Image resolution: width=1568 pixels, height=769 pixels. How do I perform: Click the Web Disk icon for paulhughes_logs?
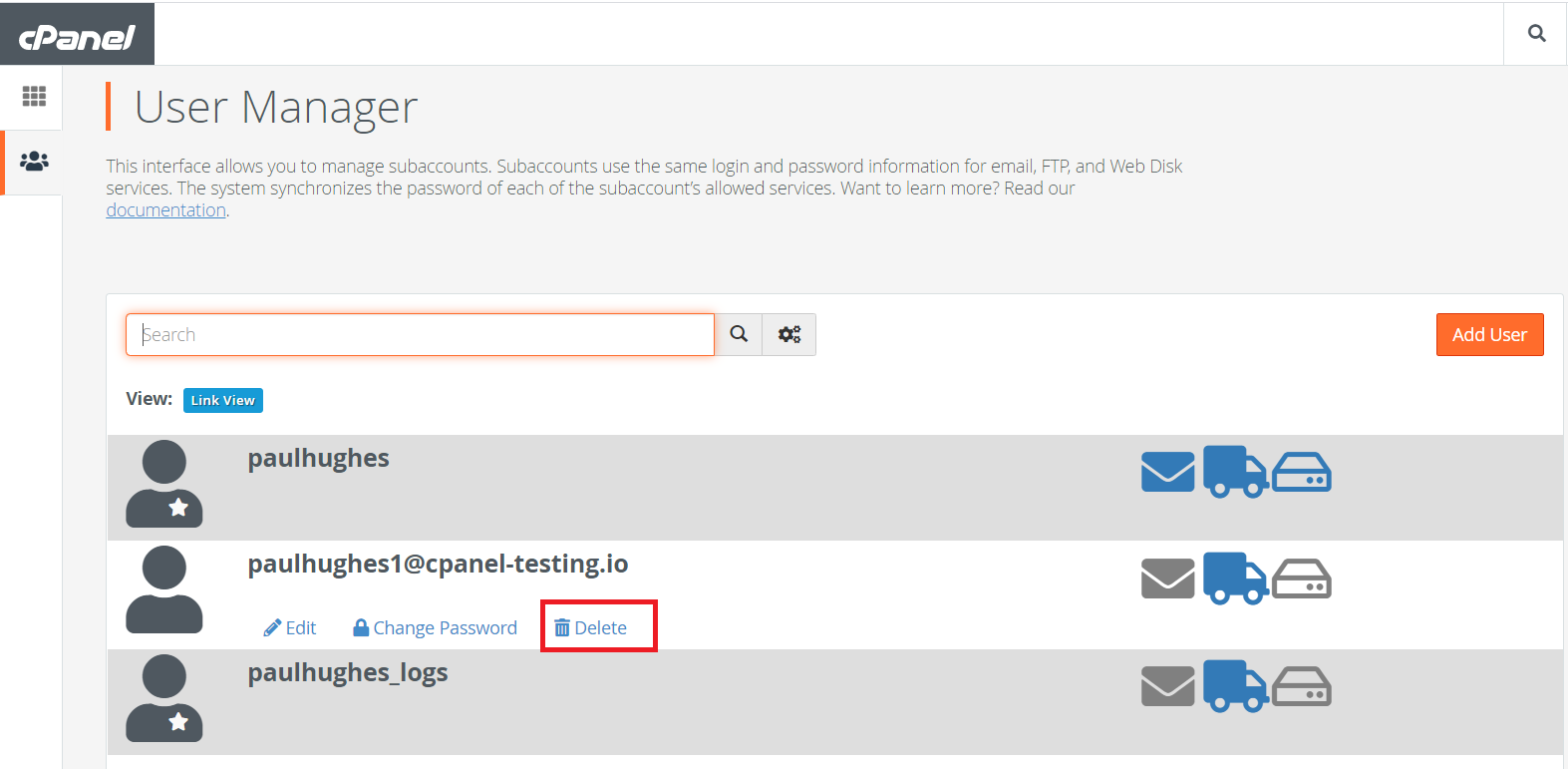(x=1302, y=686)
